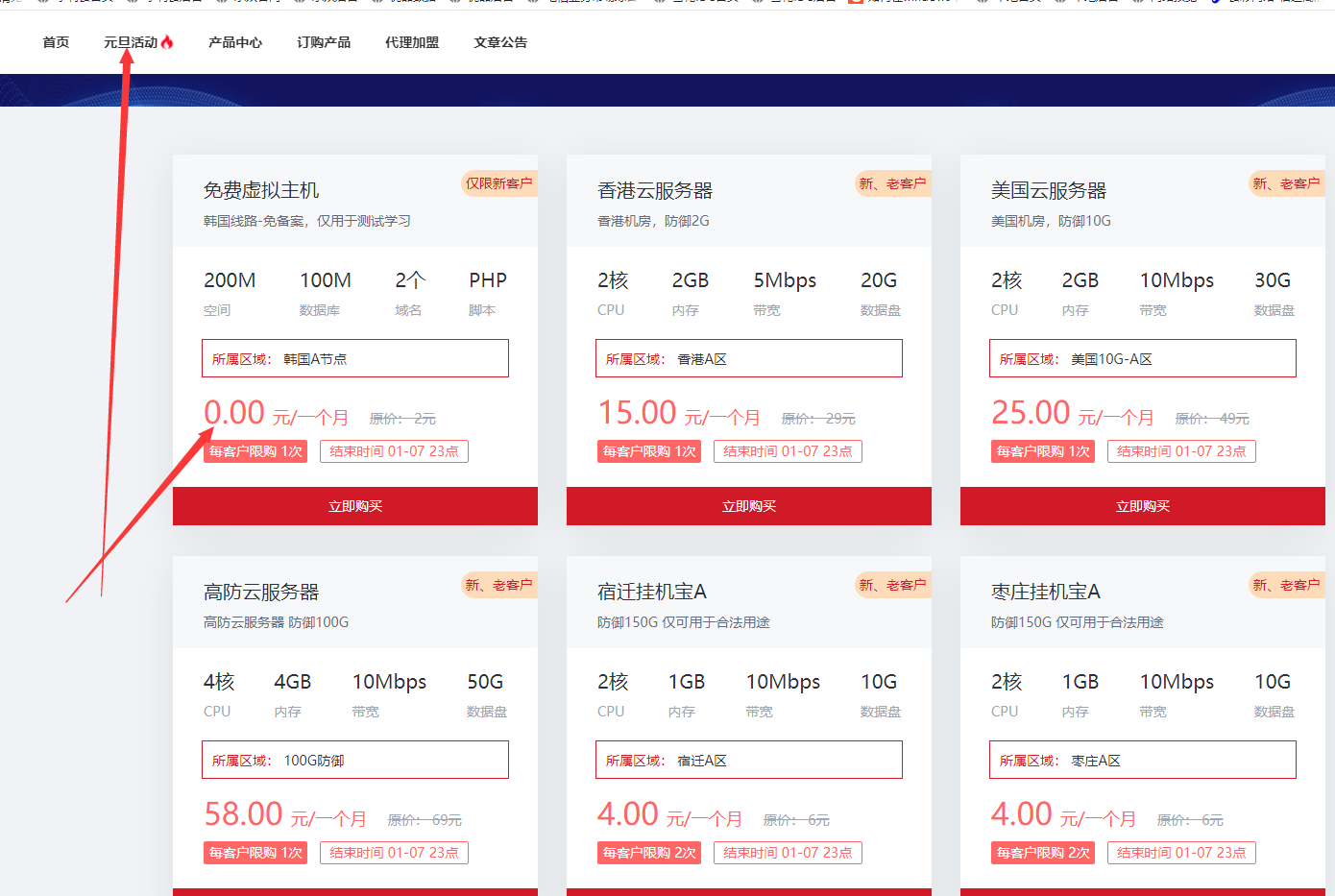1335x896 pixels.
Task: Click the 每客户限购 1次 tag on 高防云服务器
Action: click(x=255, y=852)
